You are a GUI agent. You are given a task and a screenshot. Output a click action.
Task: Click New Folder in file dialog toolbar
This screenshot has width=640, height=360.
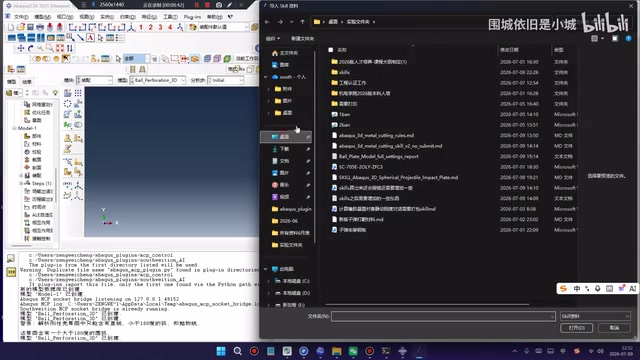click(302, 38)
